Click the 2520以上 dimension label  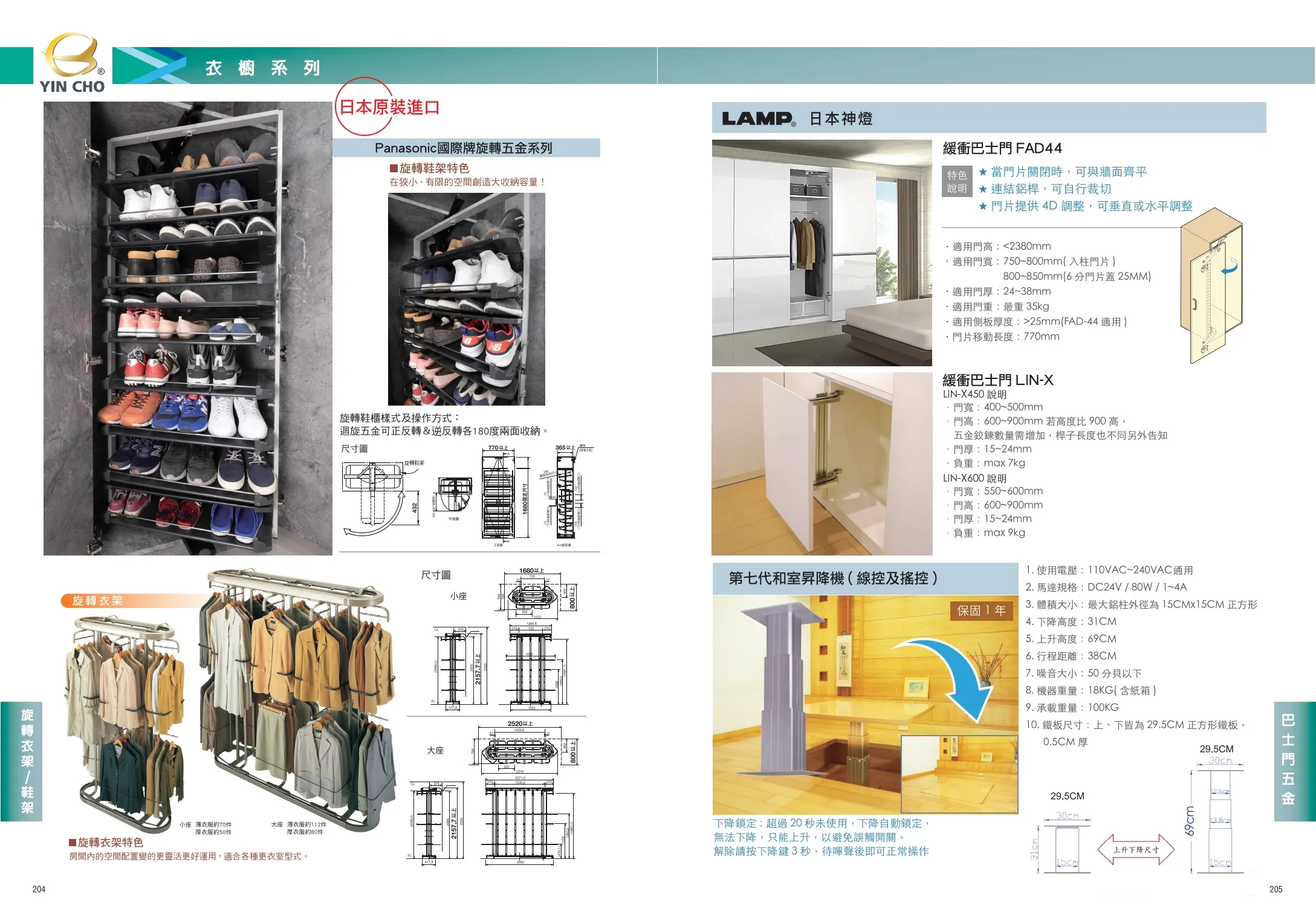click(520, 724)
